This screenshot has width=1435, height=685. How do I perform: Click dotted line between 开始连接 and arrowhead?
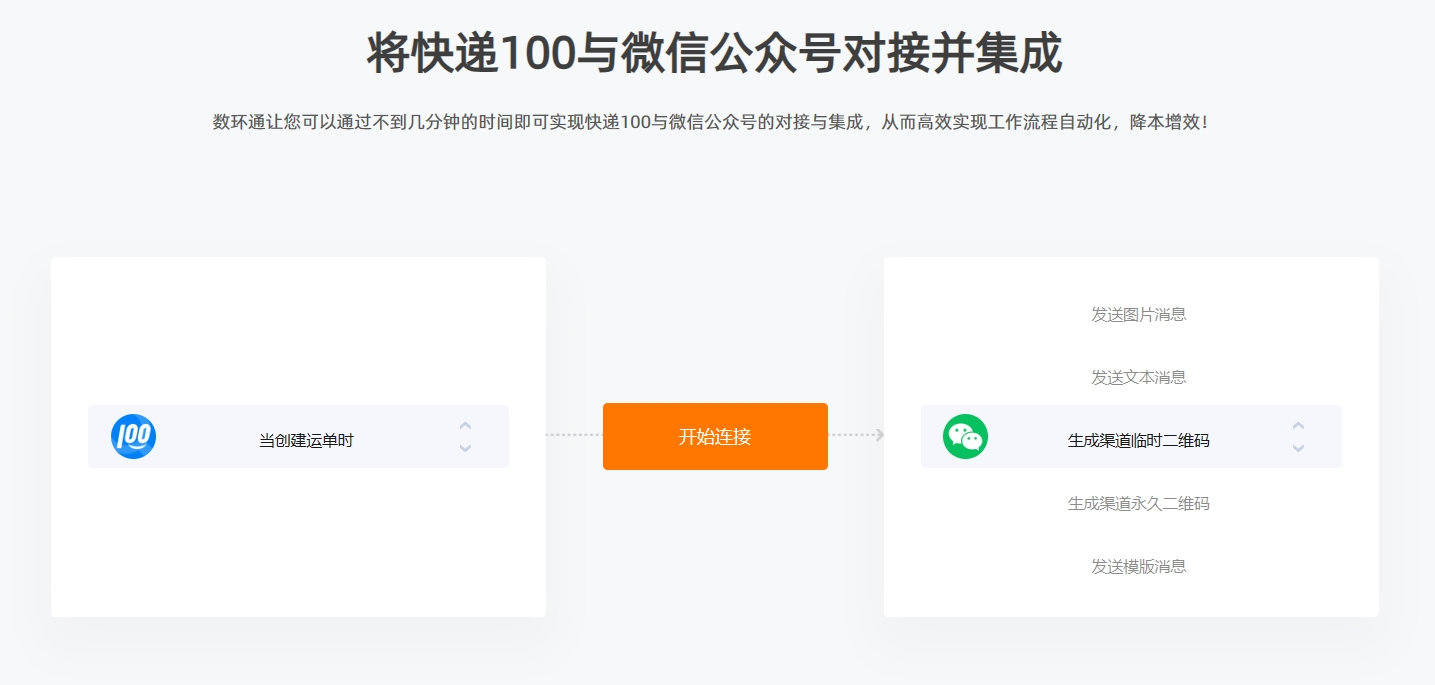tap(851, 435)
